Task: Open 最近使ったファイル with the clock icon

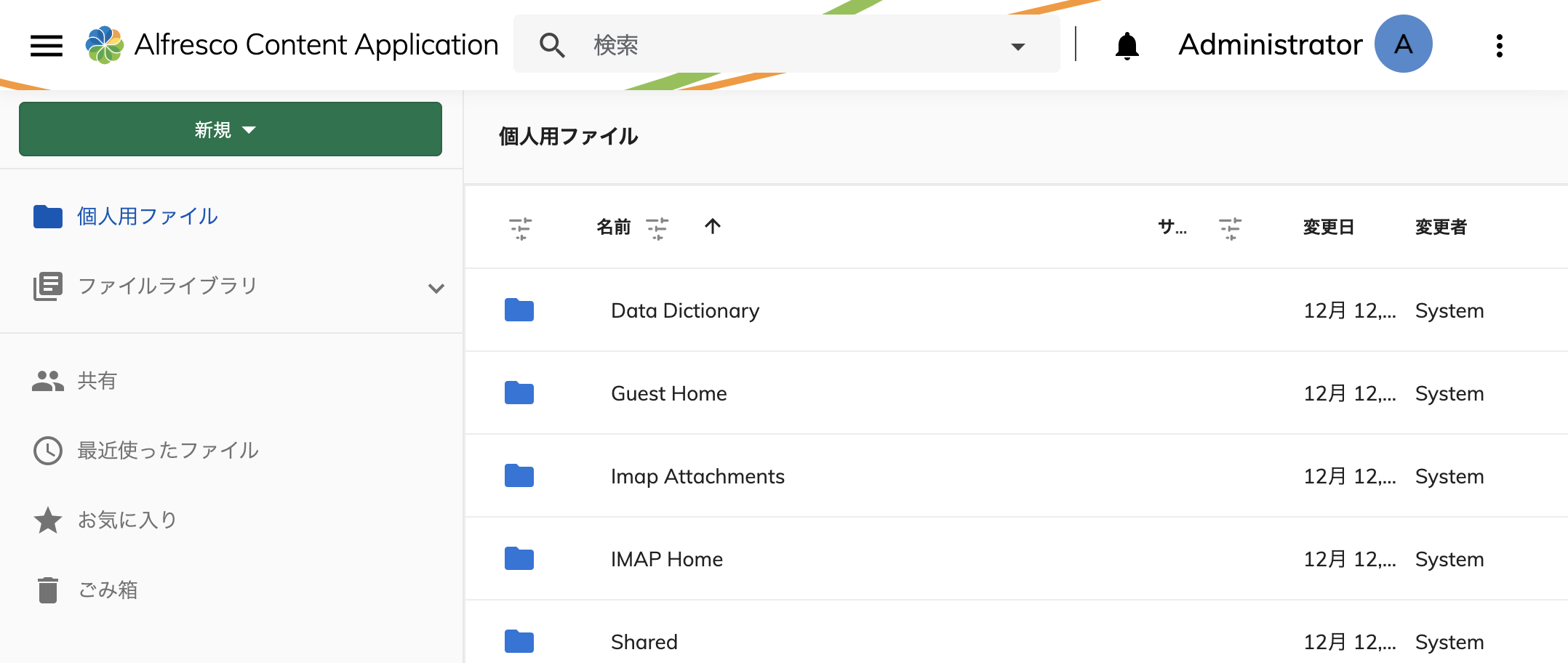Action: pos(47,451)
